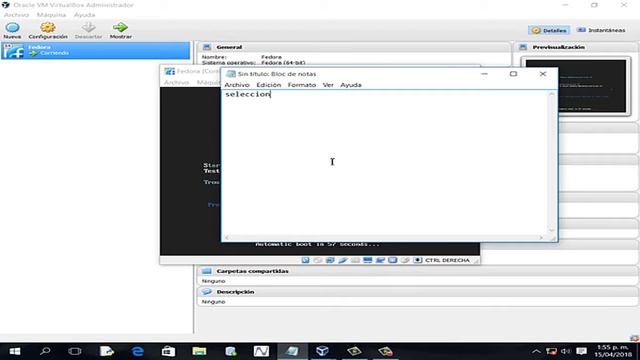Click the taskbar search magnifier icon

click(45, 351)
